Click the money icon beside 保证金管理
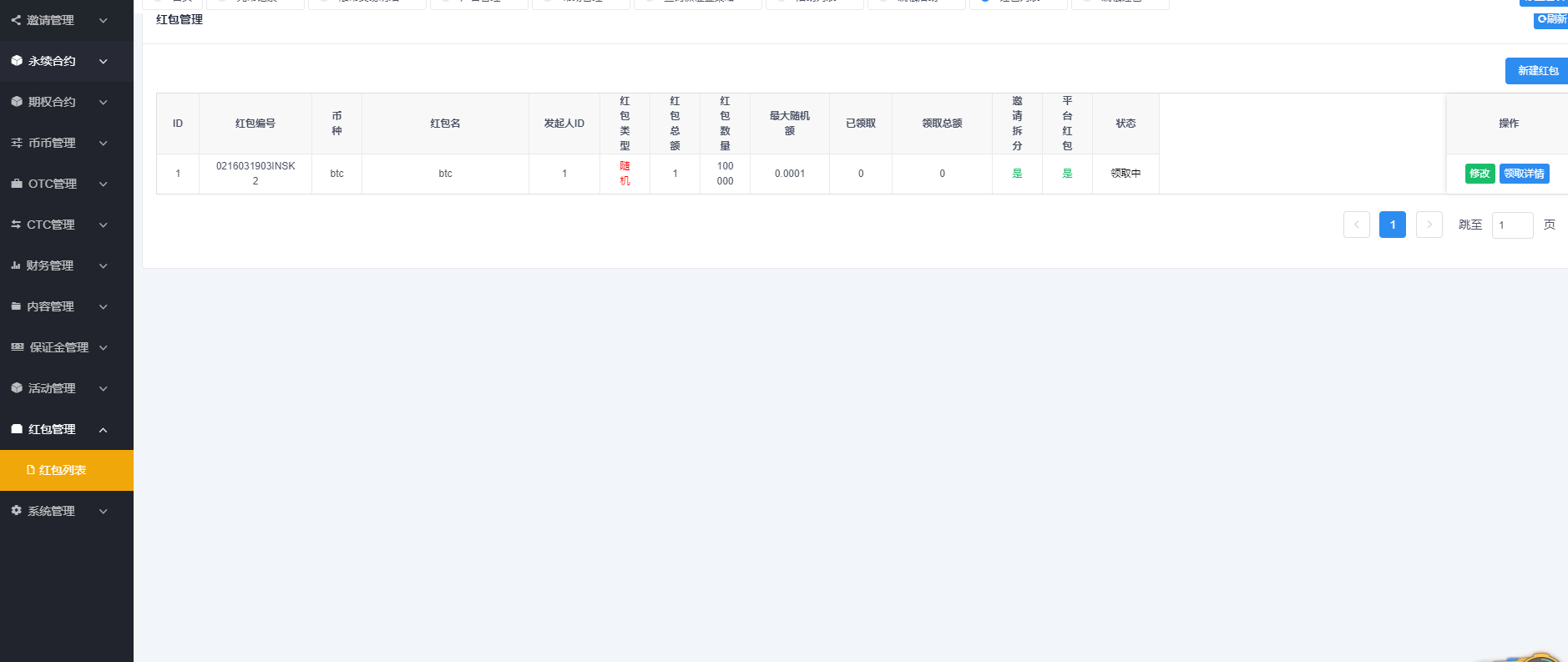This screenshot has height=662, width=1568. [x=18, y=346]
